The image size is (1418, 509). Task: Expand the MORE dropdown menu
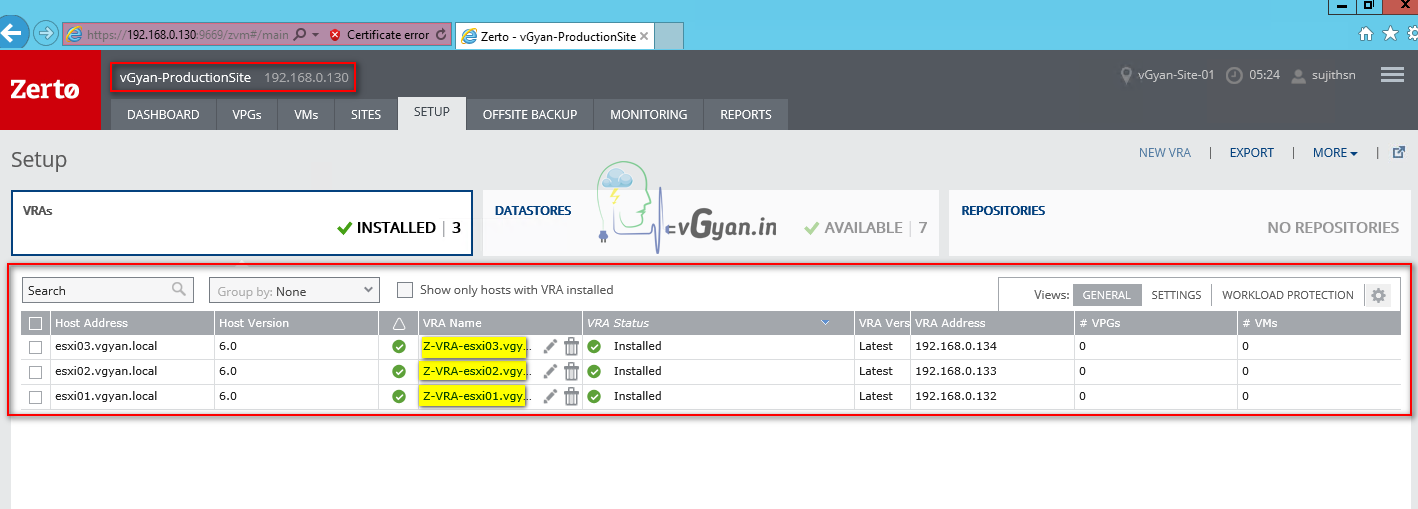coord(1335,153)
